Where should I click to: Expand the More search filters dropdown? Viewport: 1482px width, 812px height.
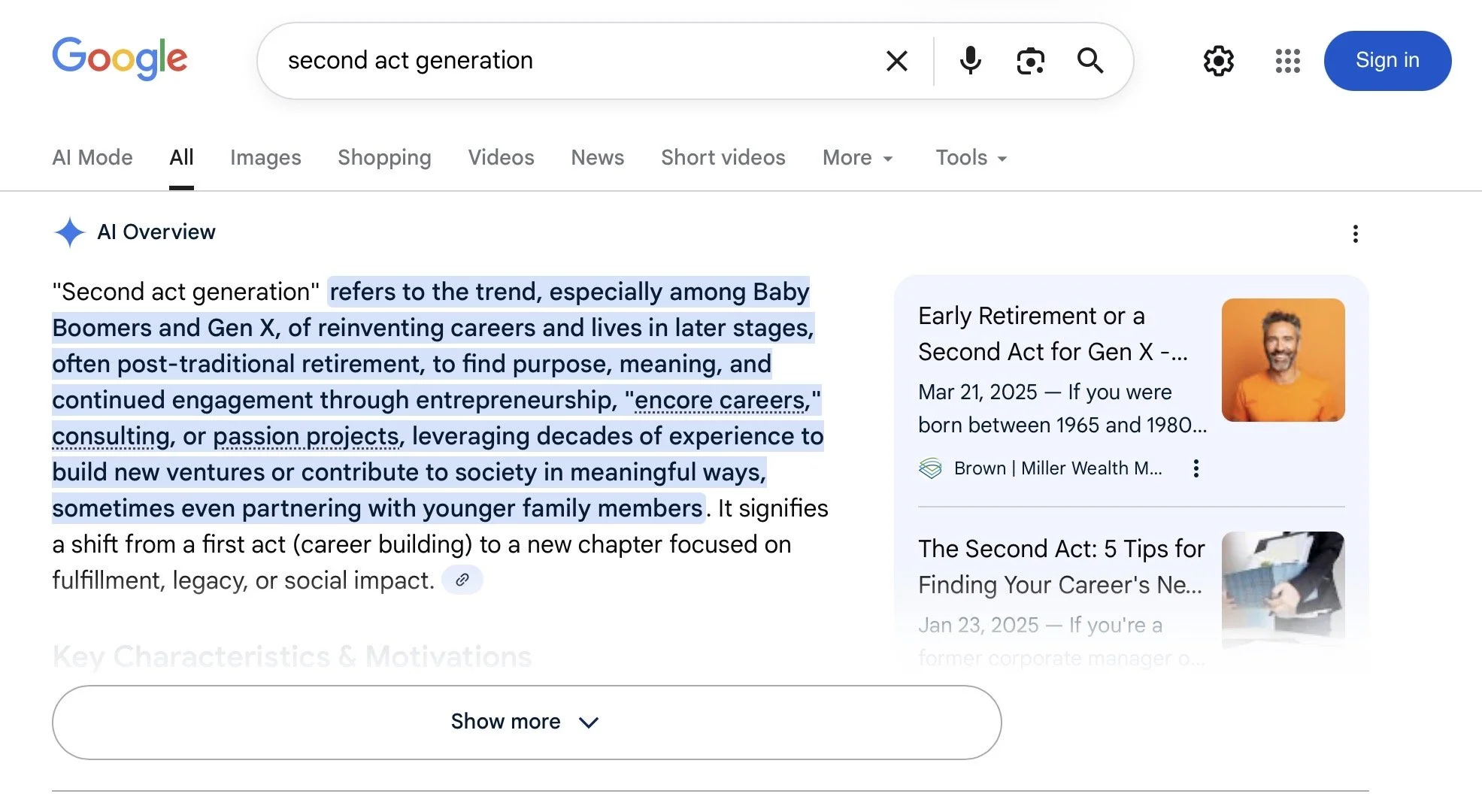[x=857, y=158]
